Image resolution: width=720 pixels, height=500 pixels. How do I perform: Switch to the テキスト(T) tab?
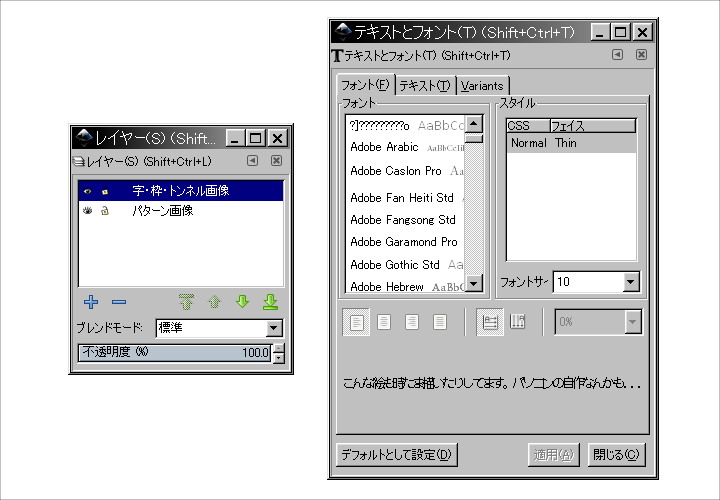pos(425,86)
